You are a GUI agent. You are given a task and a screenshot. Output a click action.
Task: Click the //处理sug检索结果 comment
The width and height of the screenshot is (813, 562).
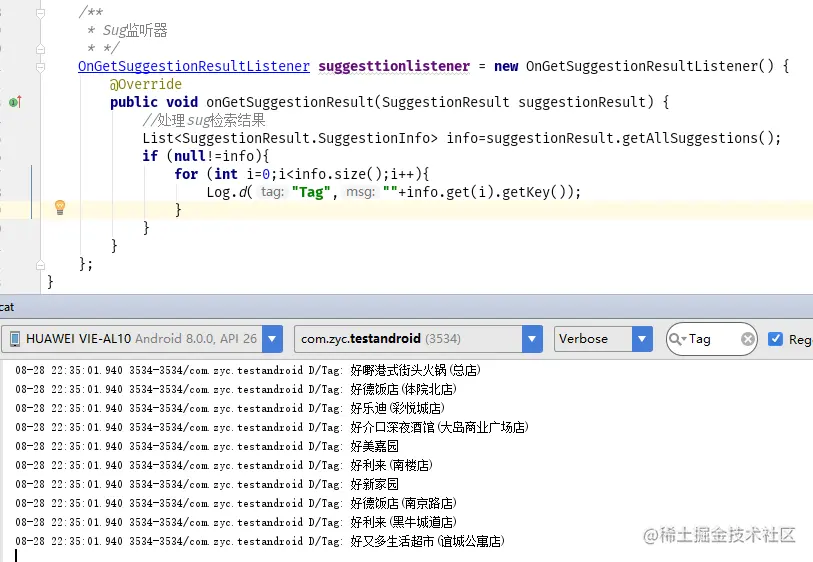click(204, 120)
